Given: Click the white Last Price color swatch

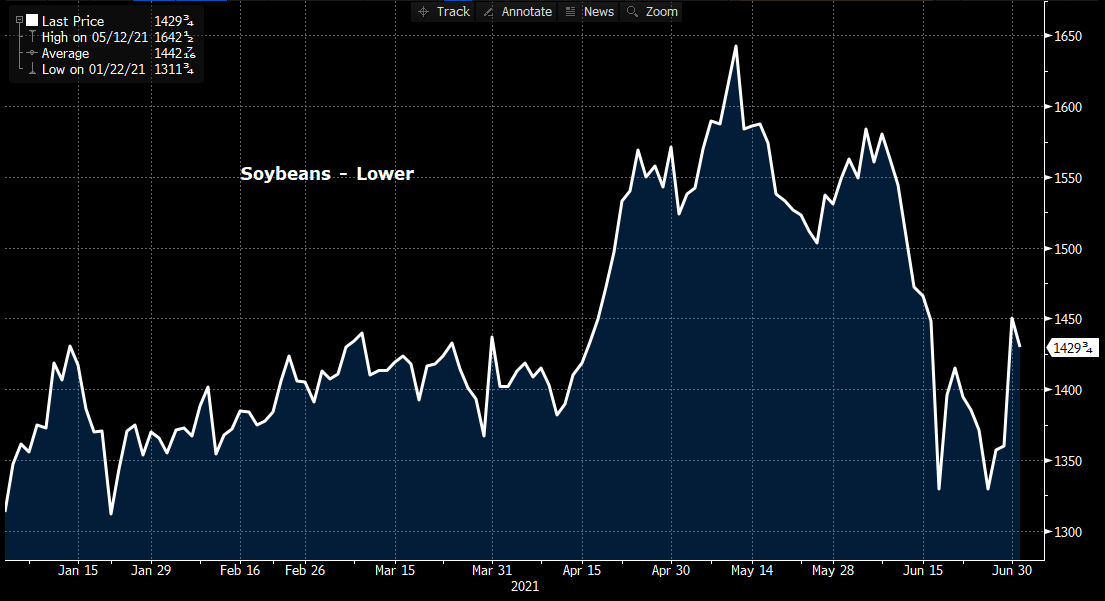Looking at the screenshot, I should [32, 20].
